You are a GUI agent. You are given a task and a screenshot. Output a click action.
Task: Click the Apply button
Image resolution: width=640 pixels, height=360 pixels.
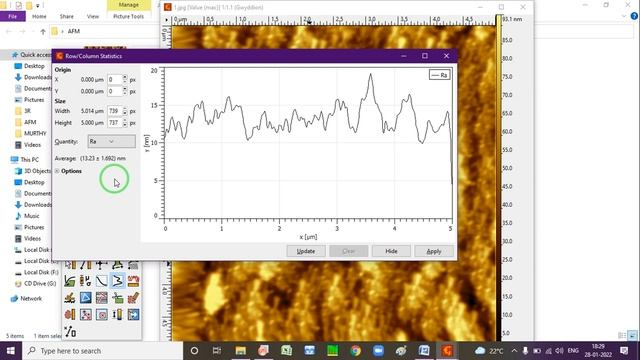[434, 251]
